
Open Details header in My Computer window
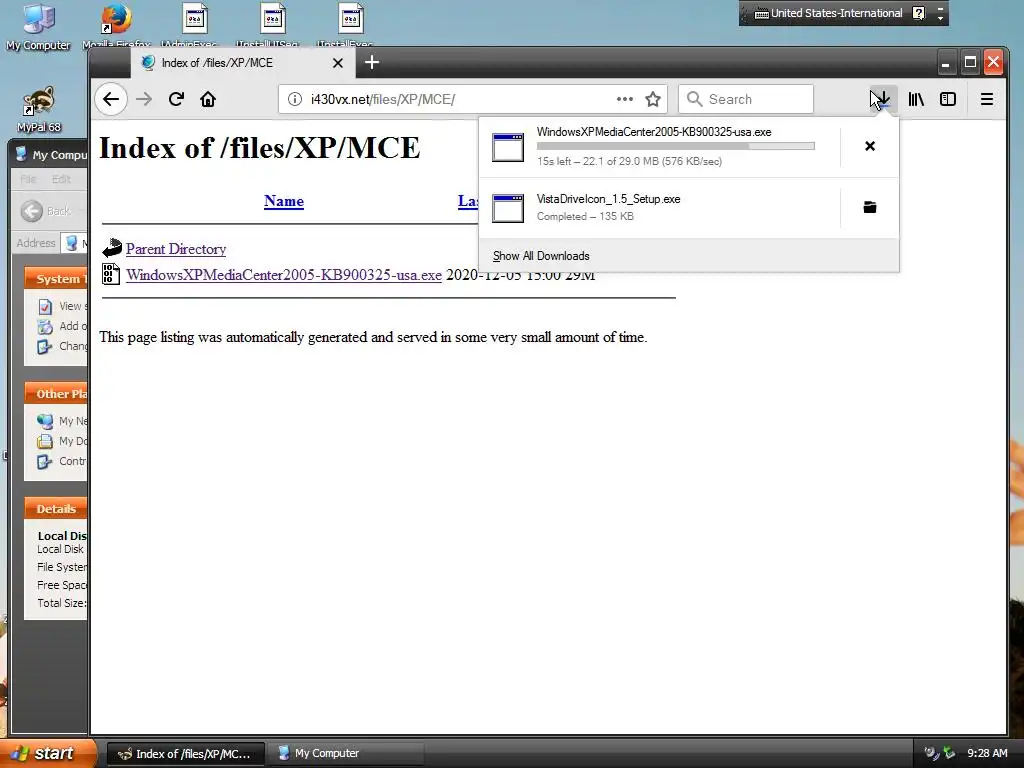pos(56,509)
